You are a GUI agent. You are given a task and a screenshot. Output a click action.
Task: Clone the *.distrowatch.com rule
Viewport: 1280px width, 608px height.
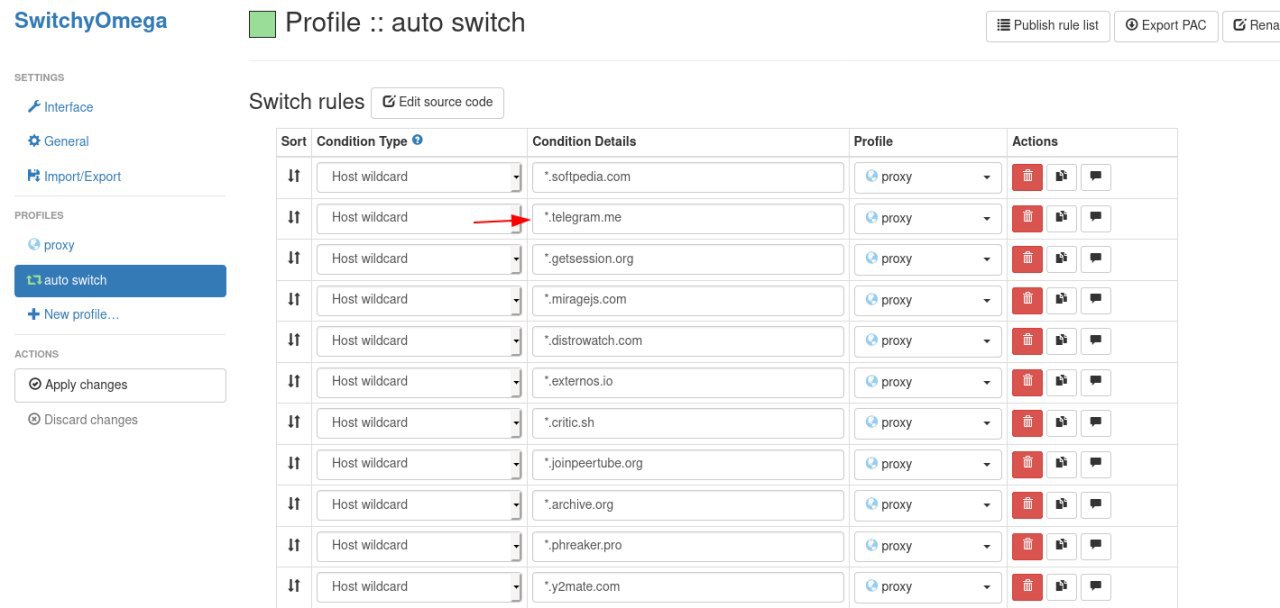coord(1061,341)
